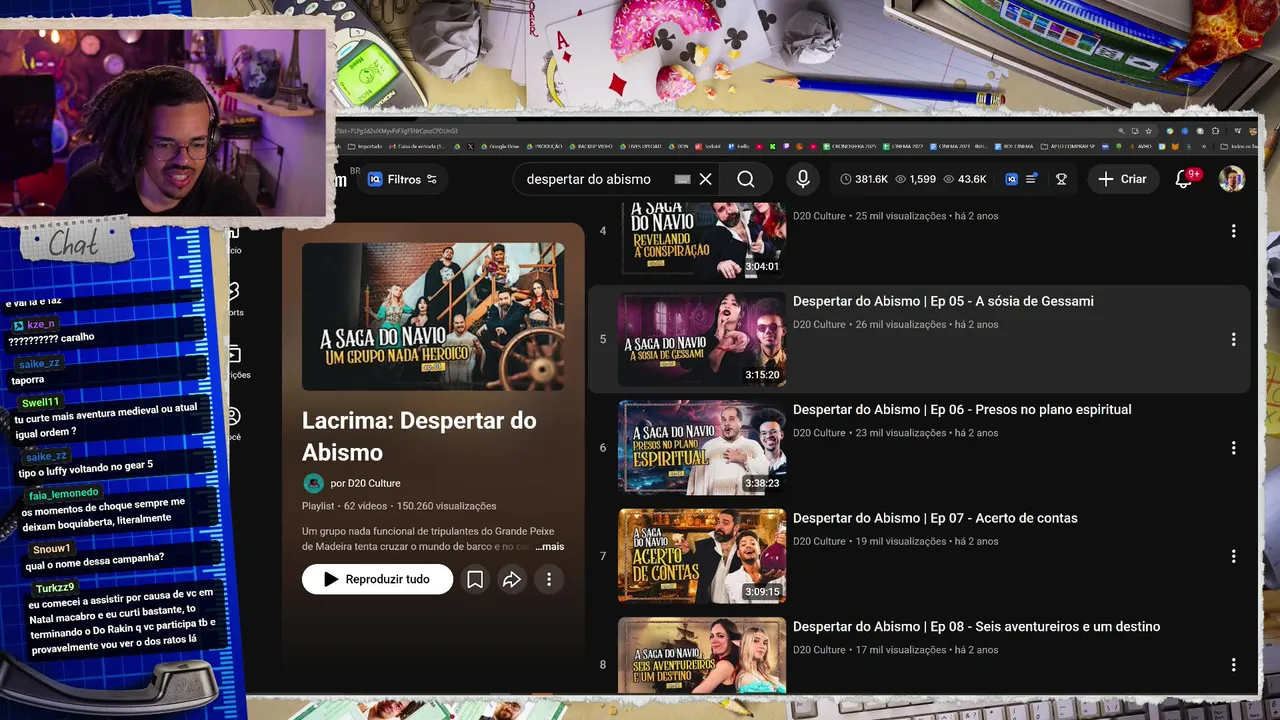Play the Ep 07 Acerto de Contas thumbnail

tap(702, 556)
